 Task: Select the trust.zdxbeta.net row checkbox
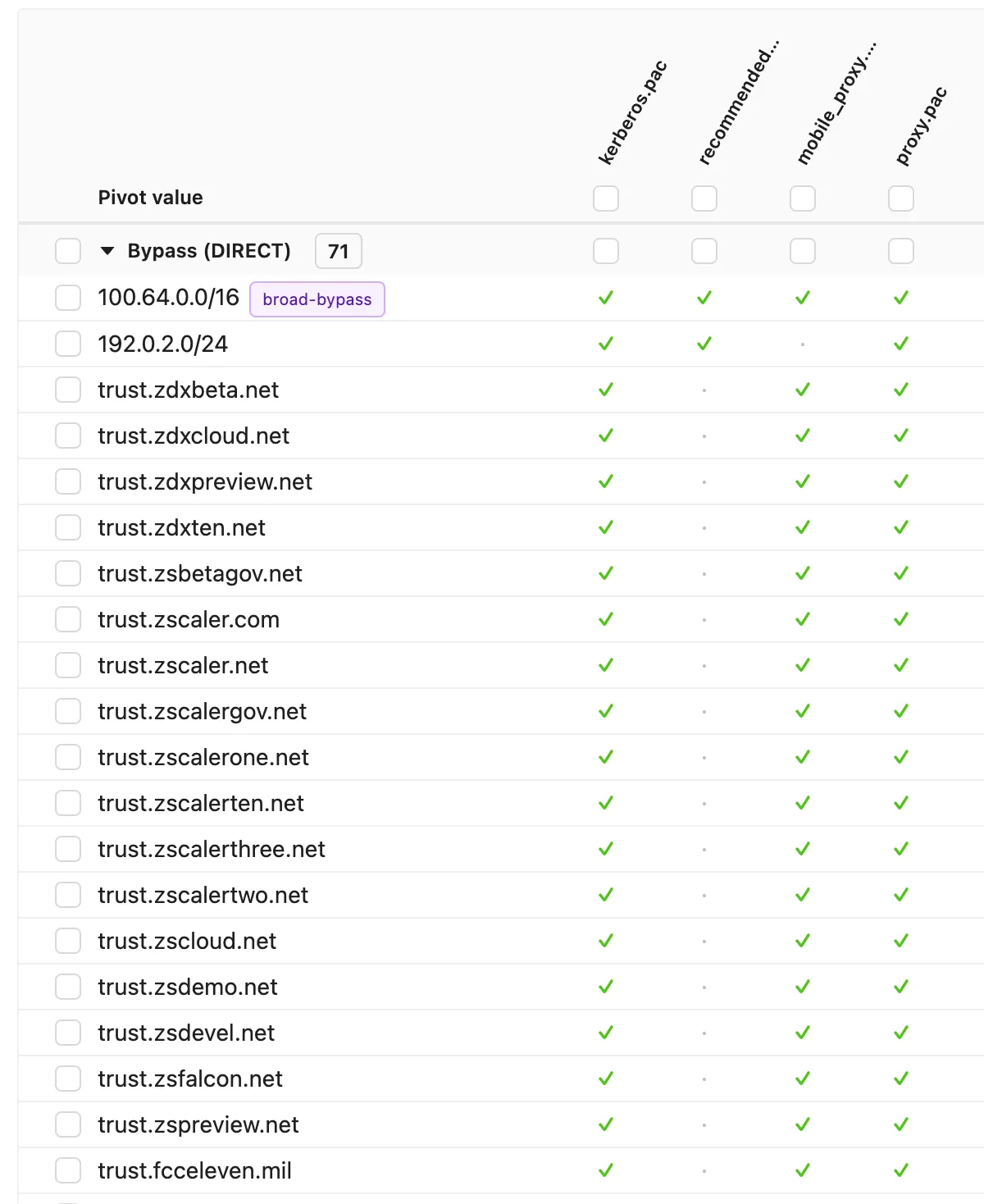pos(68,390)
